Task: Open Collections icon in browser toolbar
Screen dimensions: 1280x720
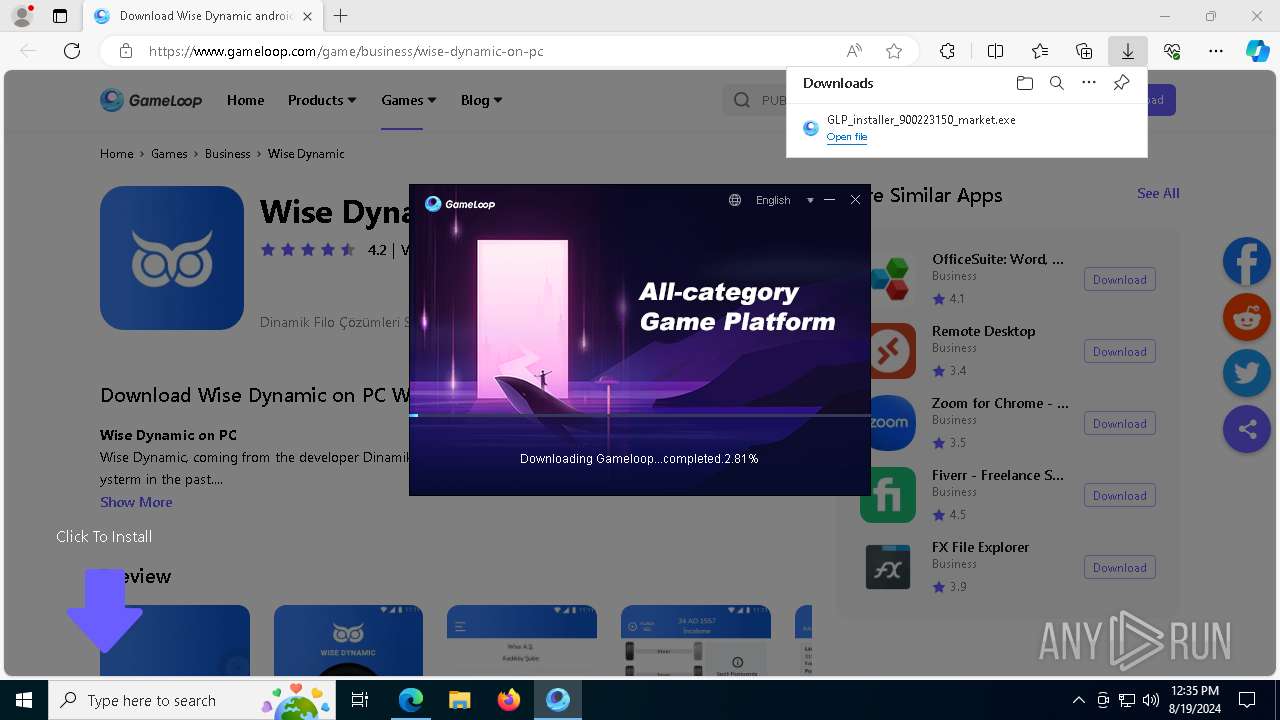Action: tap(1084, 51)
